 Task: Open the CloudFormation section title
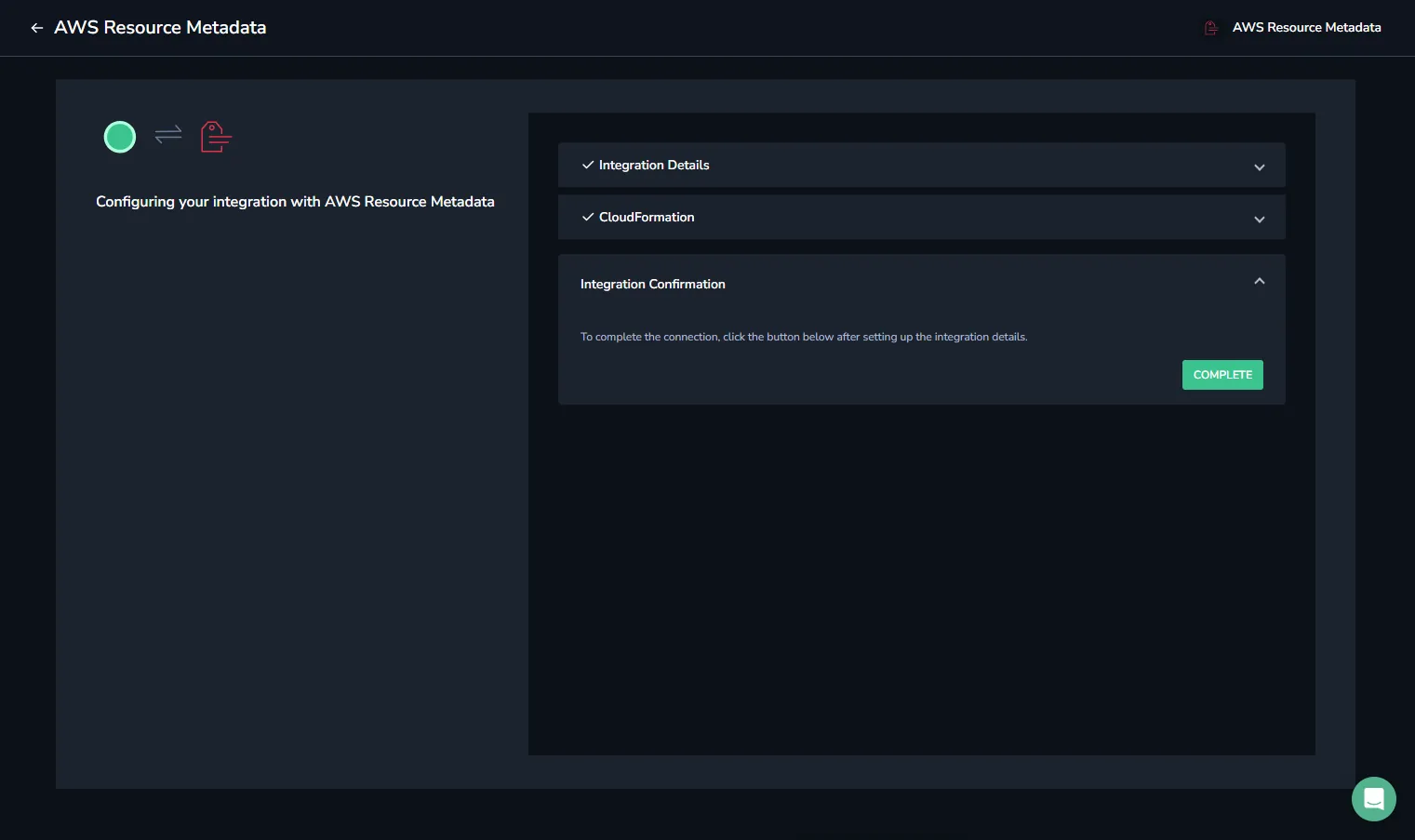point(647,217)
